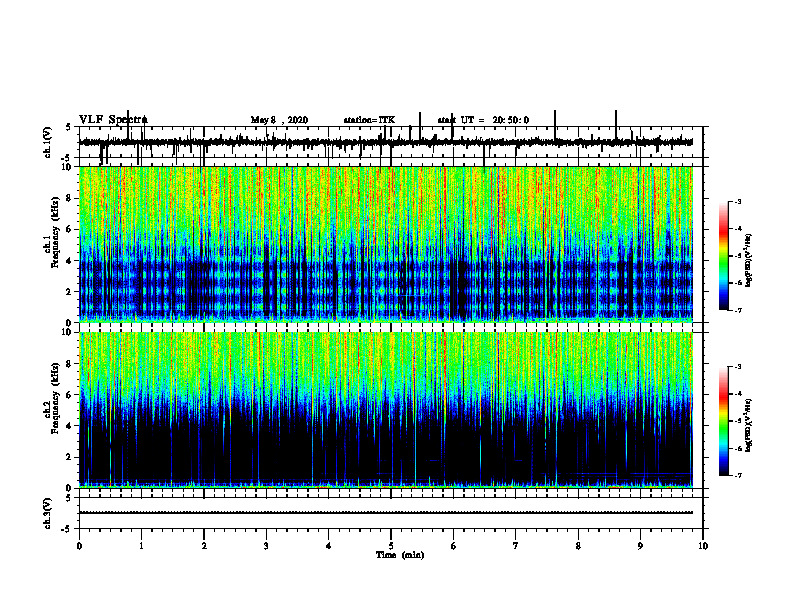Click the time axis tick label "10" at bottom right
This screenshot has width=792, height=612.
point(703,546)
